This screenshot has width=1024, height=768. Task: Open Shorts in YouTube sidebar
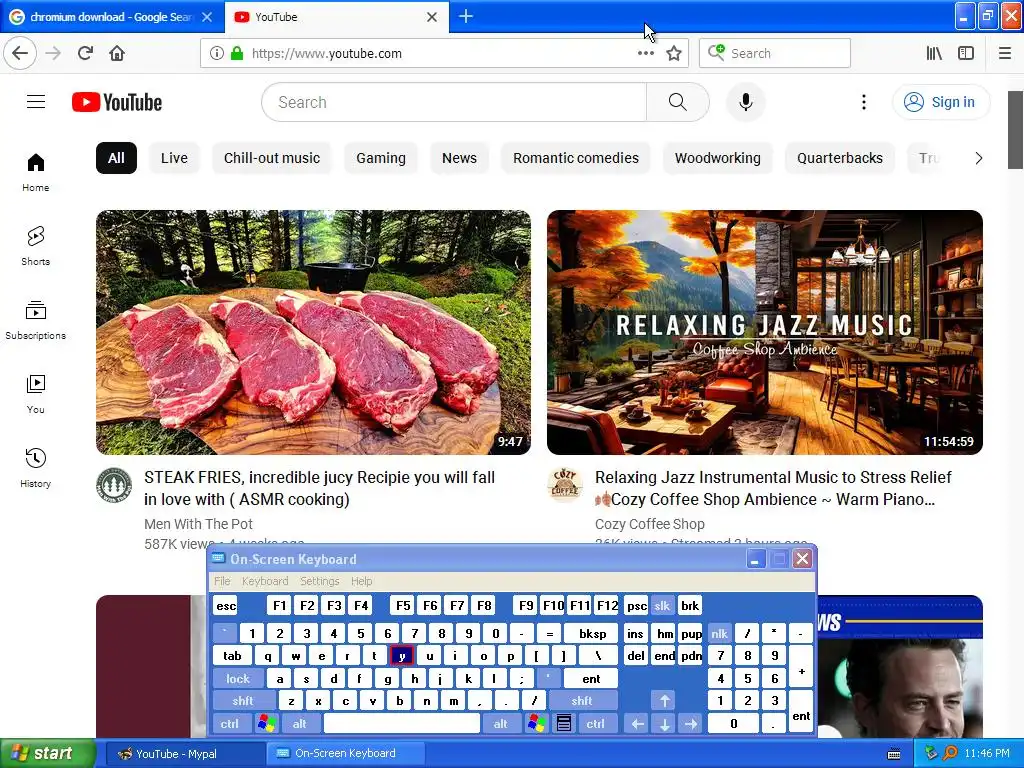point(36,246)
